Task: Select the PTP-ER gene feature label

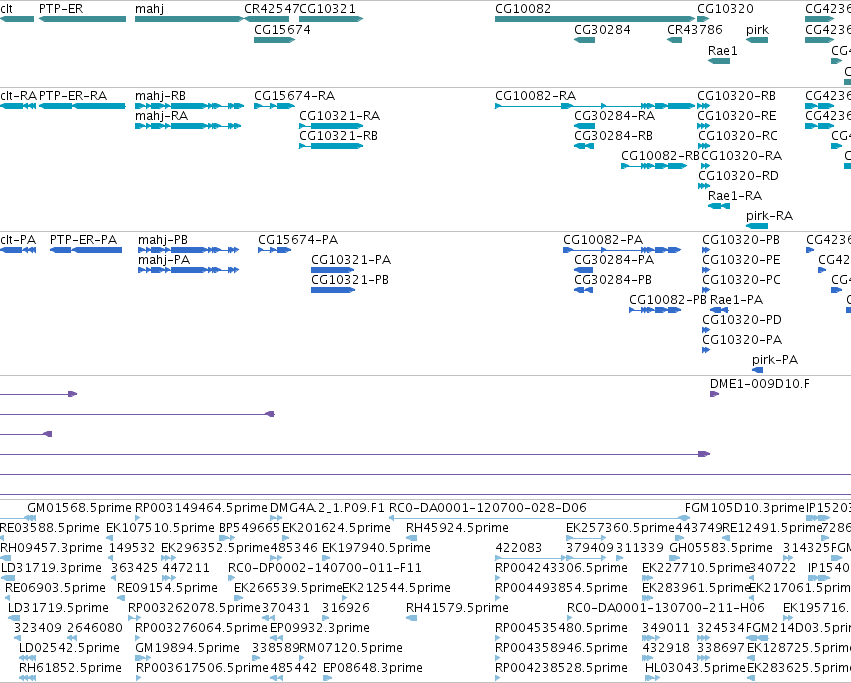Action: (x=61, y=9)
